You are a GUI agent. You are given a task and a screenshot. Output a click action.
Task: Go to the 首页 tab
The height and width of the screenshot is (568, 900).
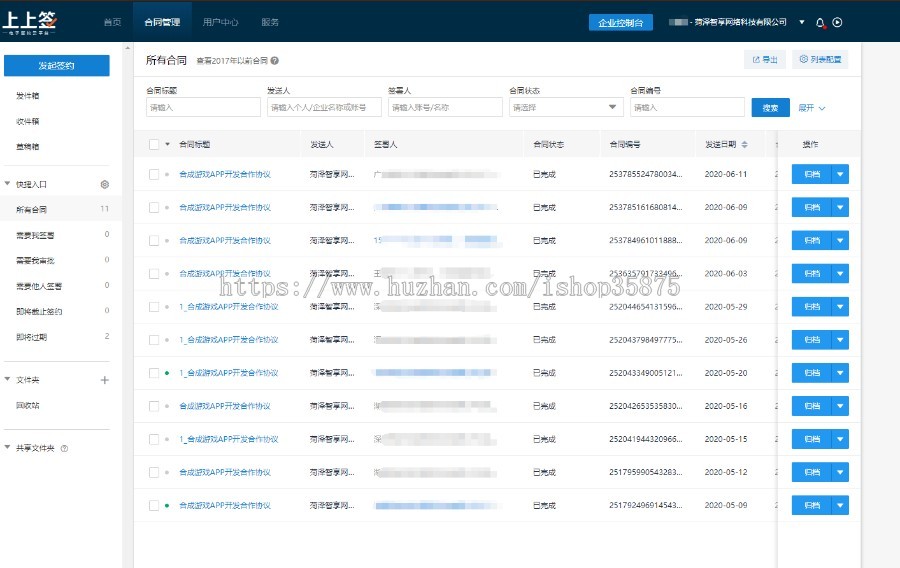pos(112,22)
